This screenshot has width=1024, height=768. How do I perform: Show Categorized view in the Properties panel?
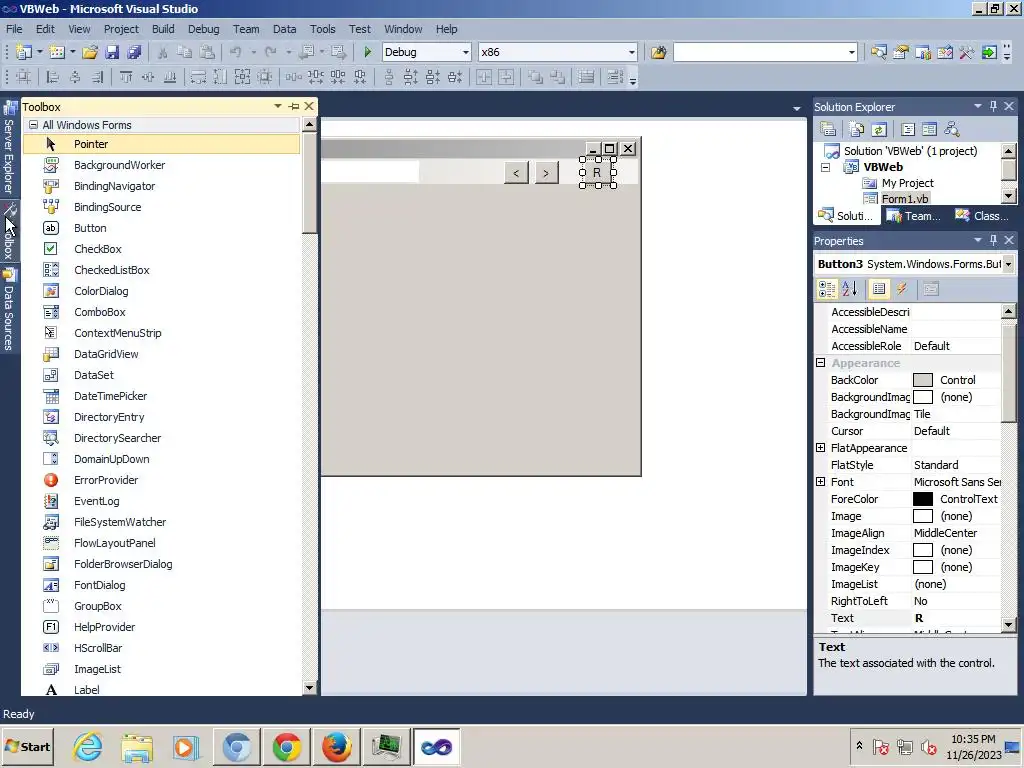827,289
